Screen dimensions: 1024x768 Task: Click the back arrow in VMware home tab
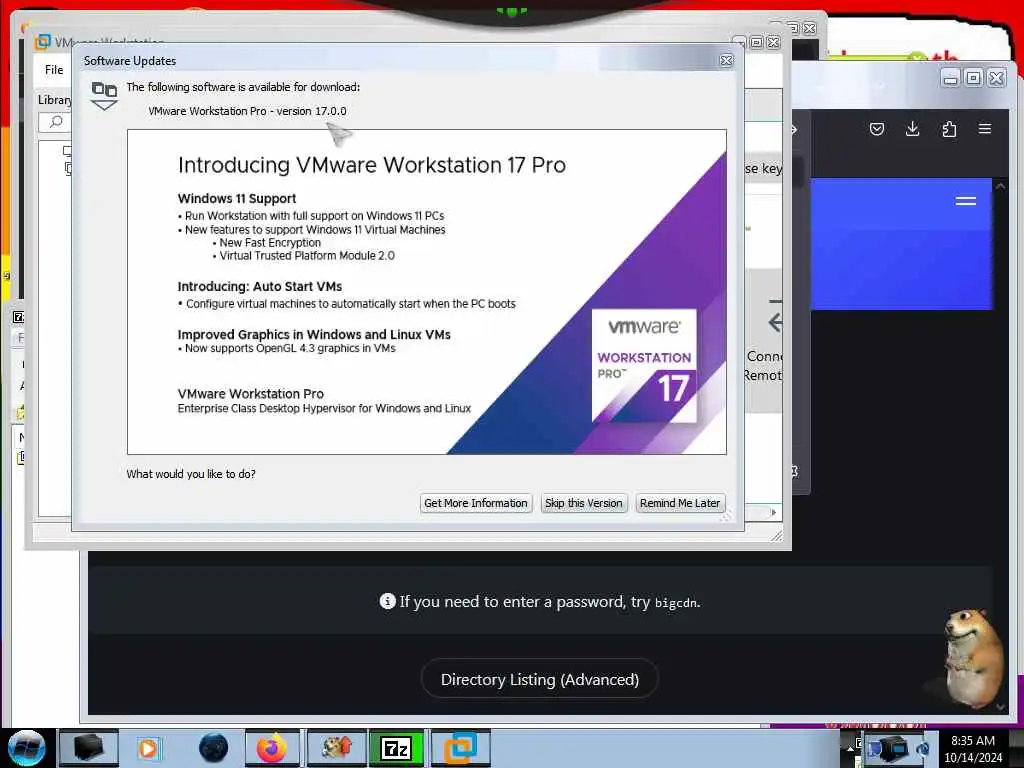click(775, 322)
